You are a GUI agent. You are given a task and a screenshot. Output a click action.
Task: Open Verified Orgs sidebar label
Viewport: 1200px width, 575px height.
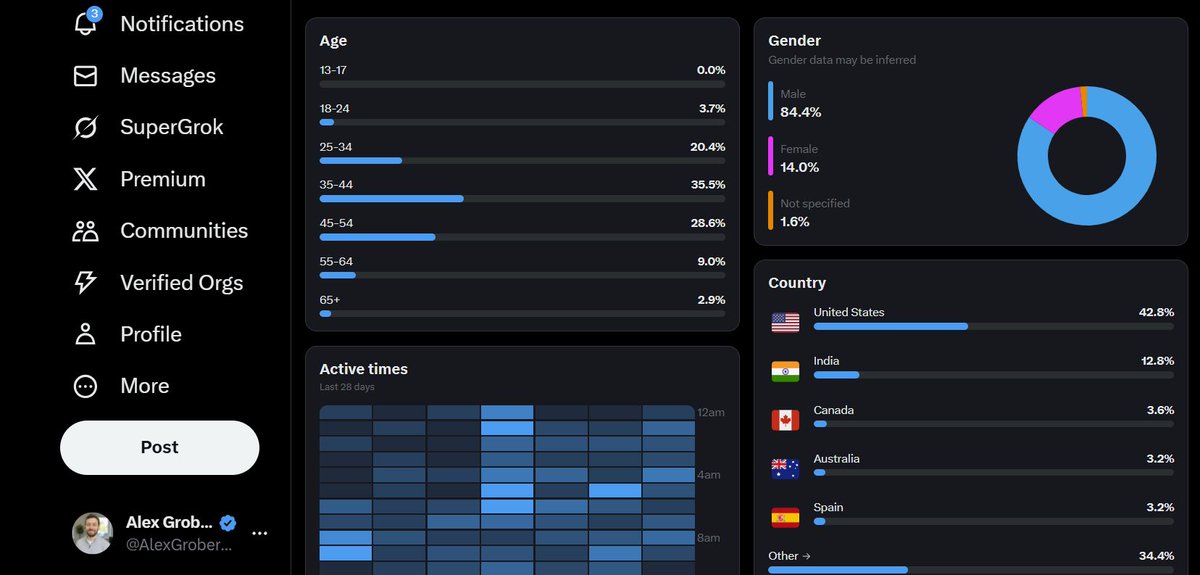coord(182,283)
